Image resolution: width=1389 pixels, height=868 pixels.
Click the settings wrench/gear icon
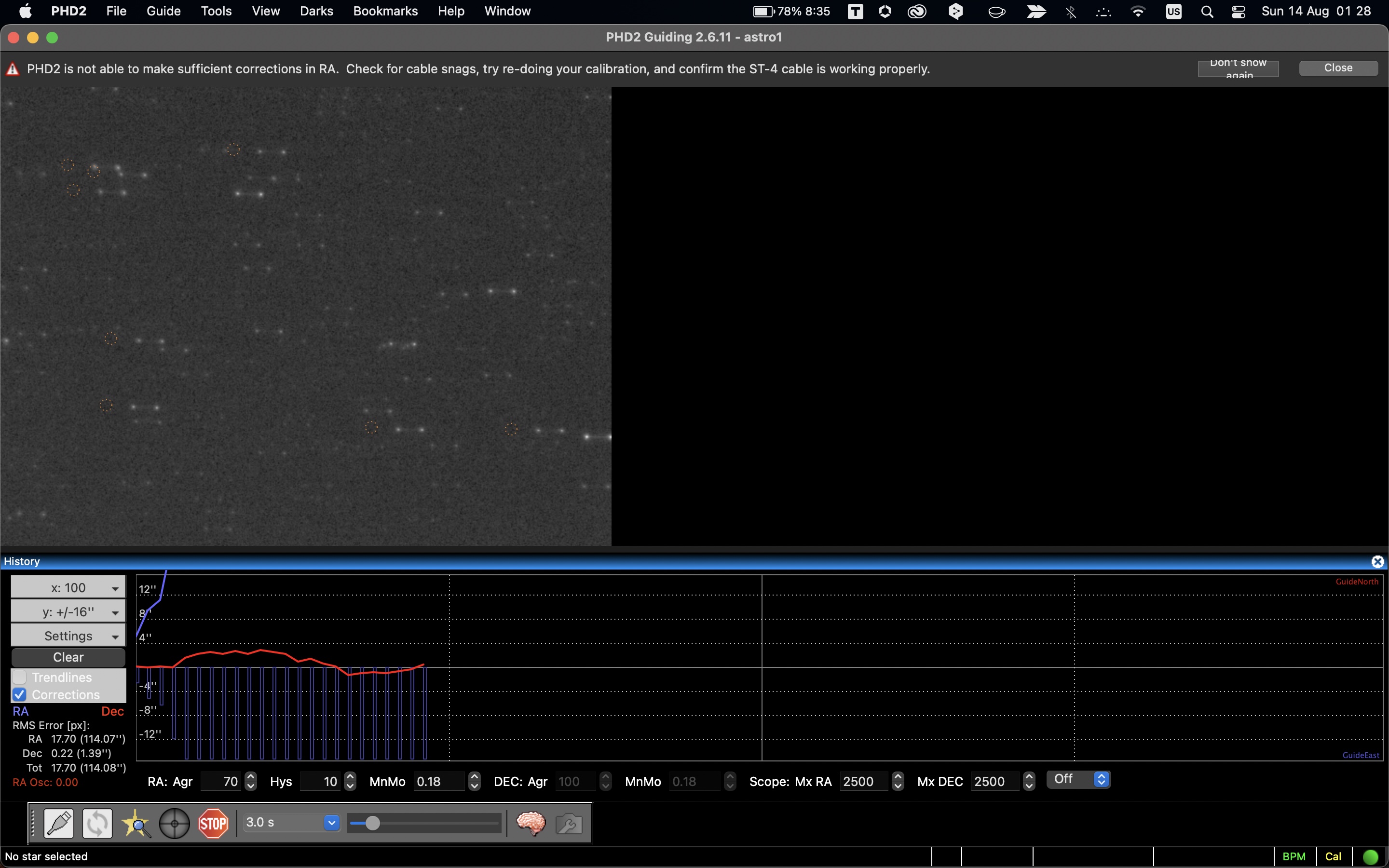569,822
